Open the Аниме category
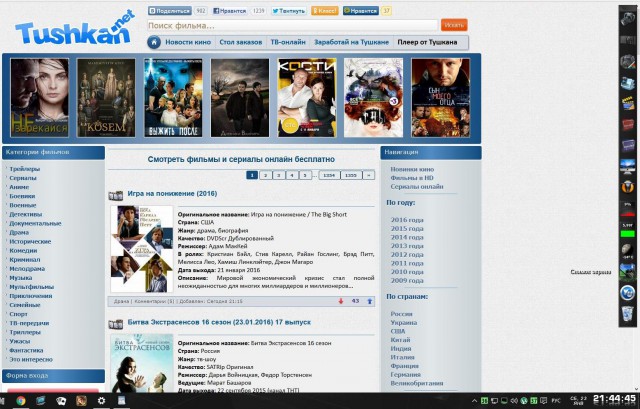 tap(19, 187)
